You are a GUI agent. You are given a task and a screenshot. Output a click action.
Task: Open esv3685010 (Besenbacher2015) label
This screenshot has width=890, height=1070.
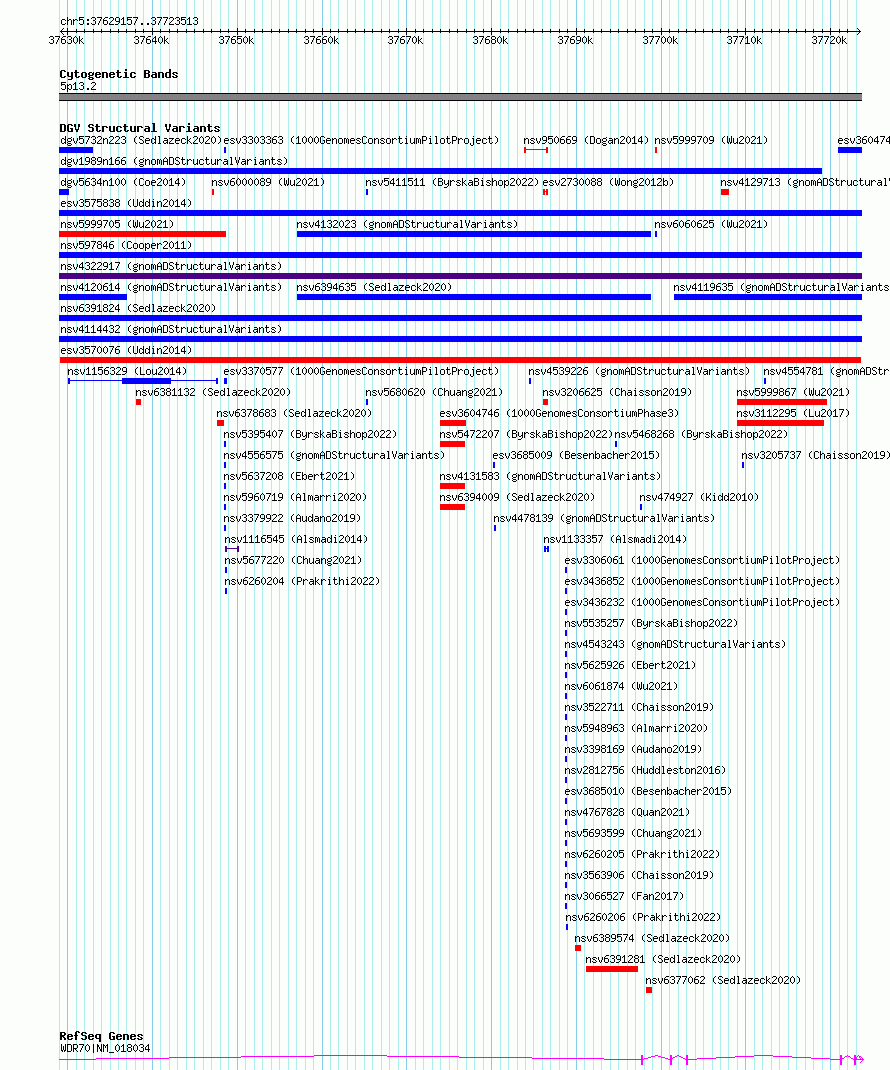click(648, 792)
